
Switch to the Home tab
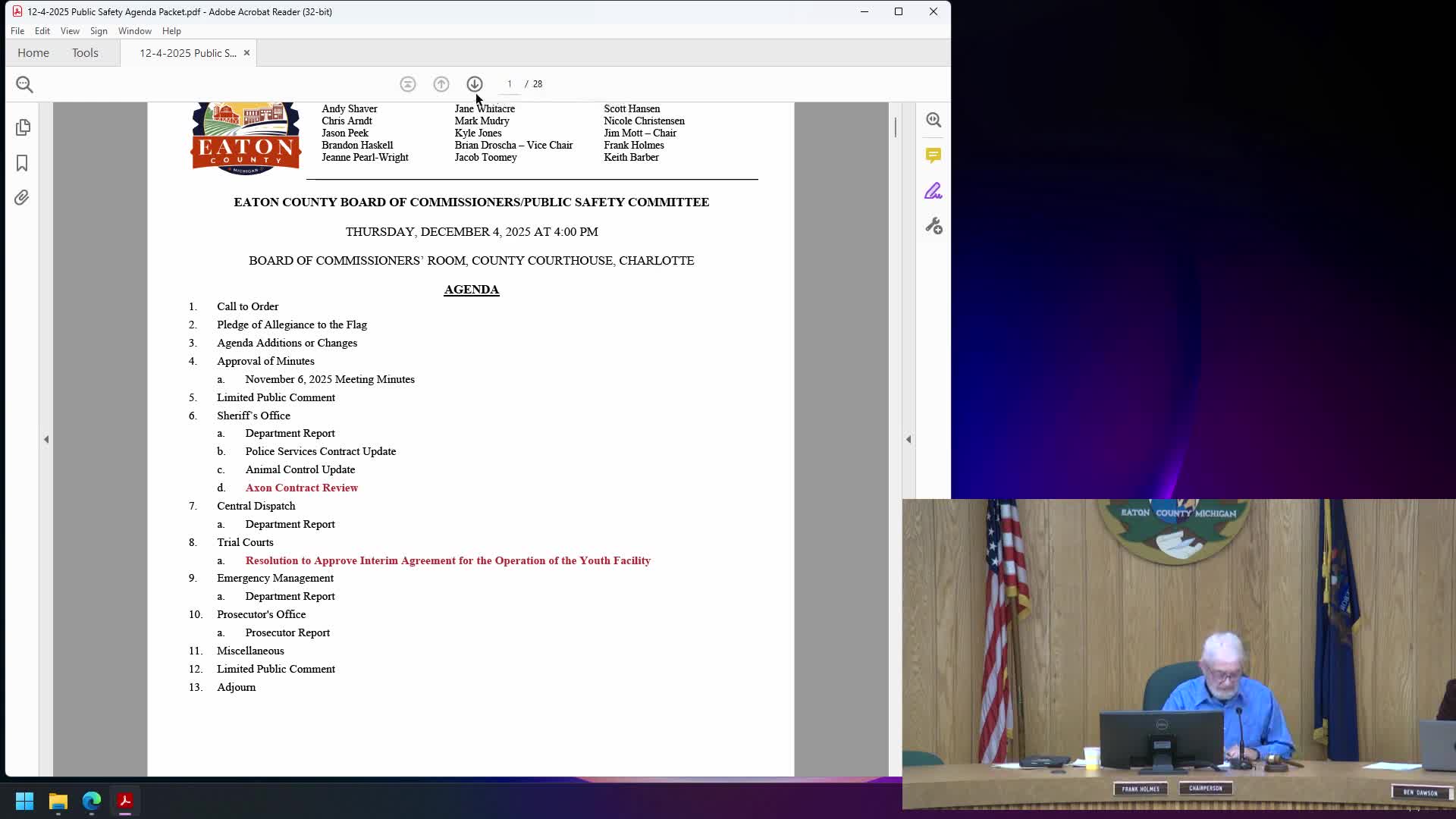(33, 53)
